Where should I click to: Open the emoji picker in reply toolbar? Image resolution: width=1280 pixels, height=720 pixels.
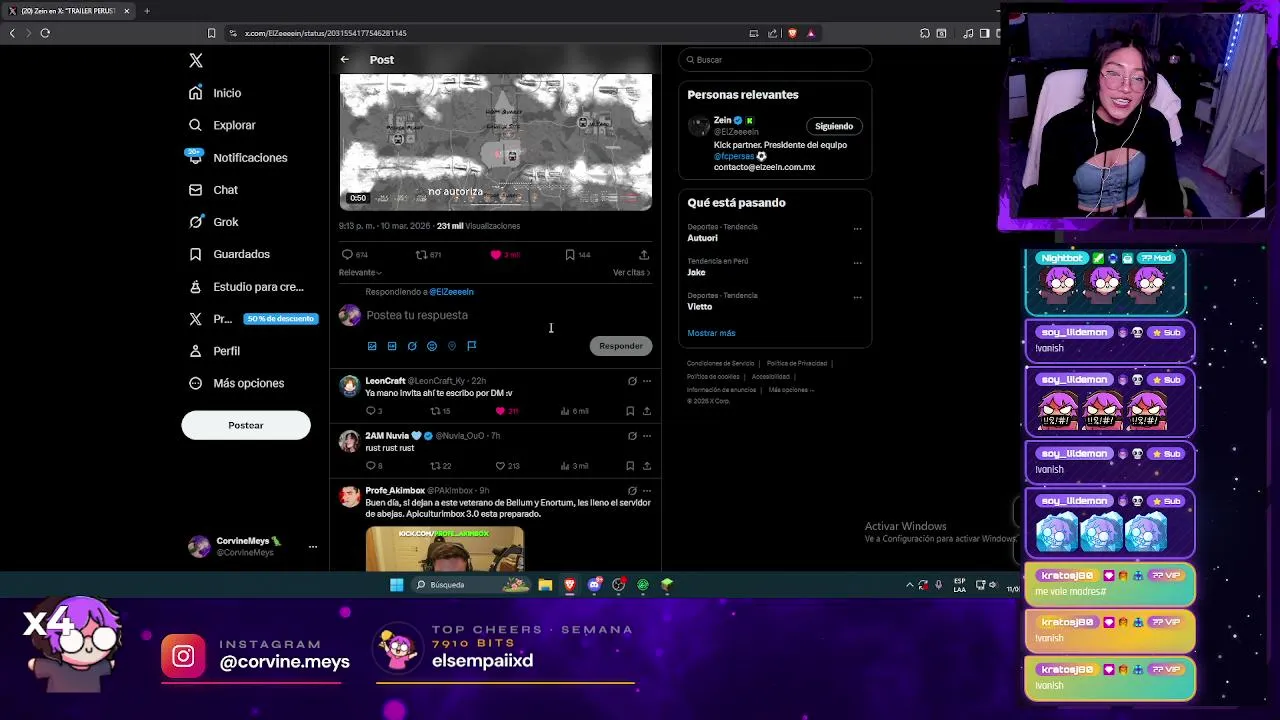click(x=432, y=346)
